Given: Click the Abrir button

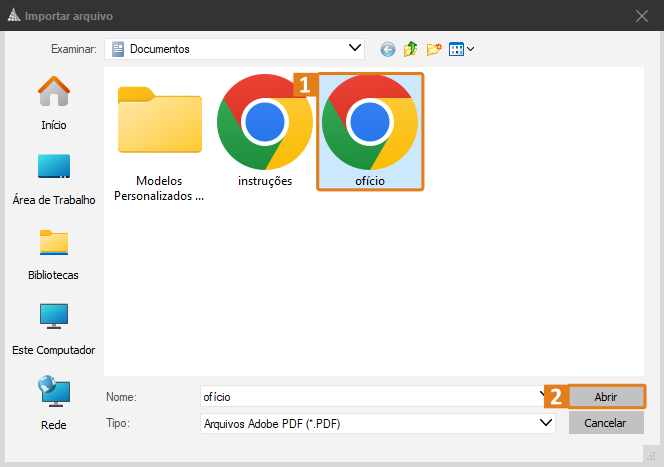Looking at the screenshot, I should 606,397.
